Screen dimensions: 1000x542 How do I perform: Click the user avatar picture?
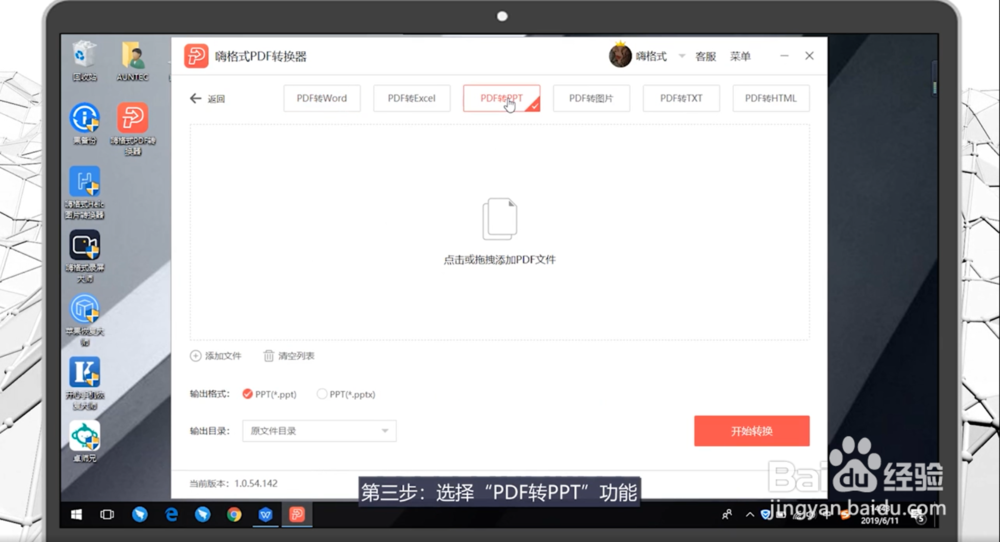(620, 55)
